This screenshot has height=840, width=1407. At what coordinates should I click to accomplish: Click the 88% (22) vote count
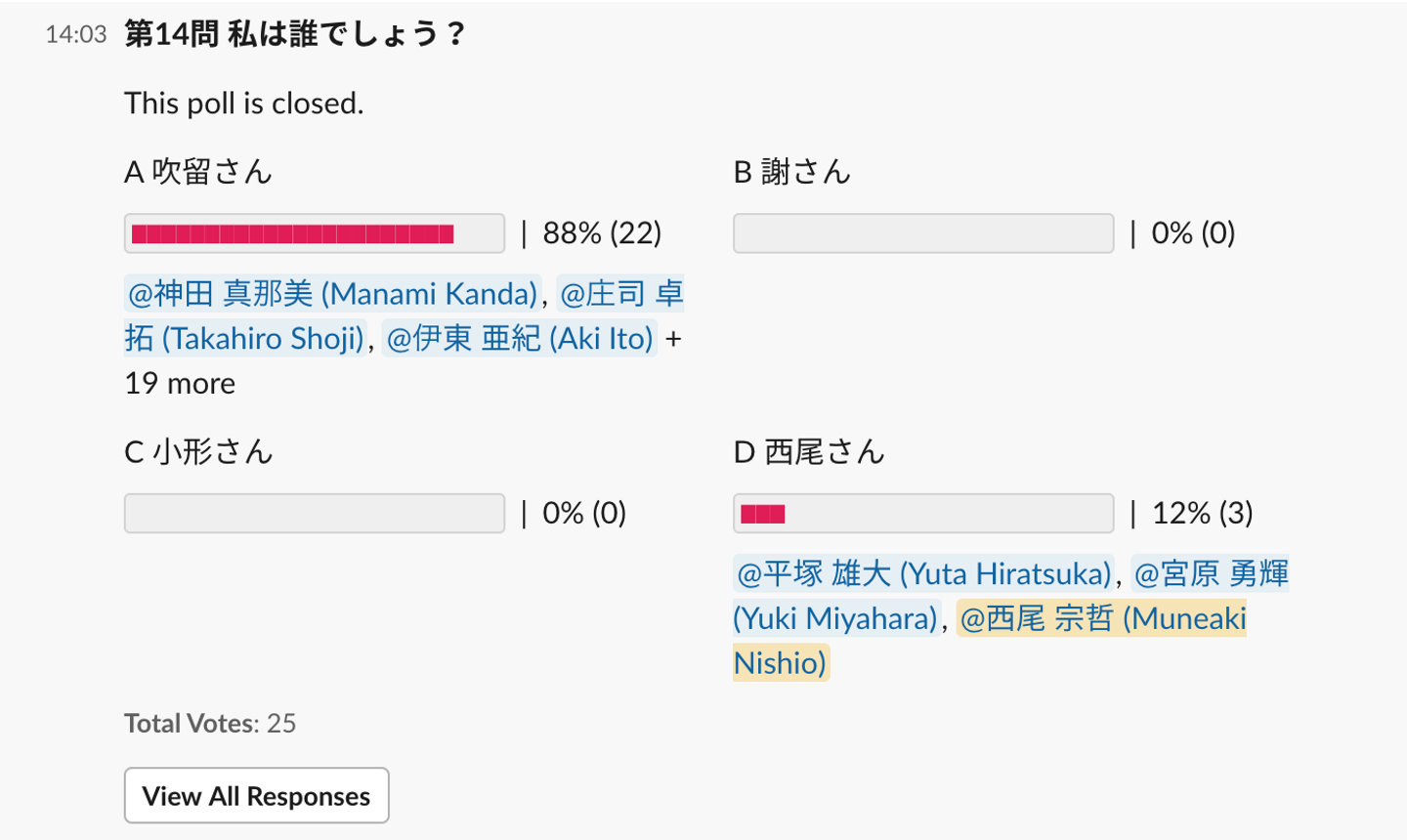pyautogui.click(x=602, y=233)
